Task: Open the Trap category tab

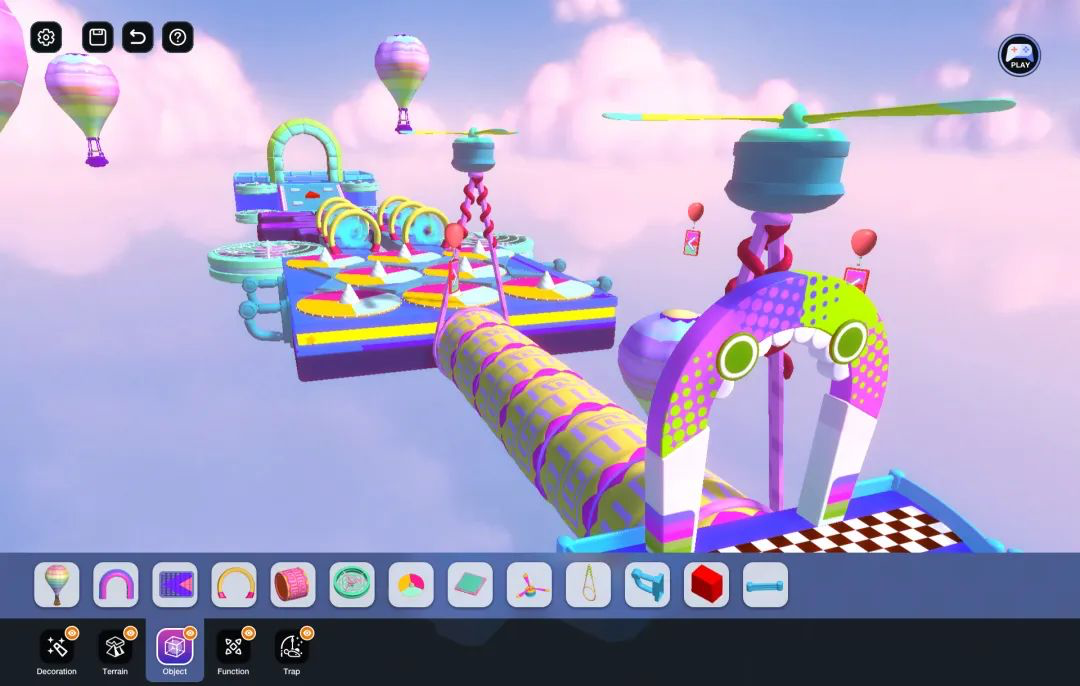Action: [291, 652]
